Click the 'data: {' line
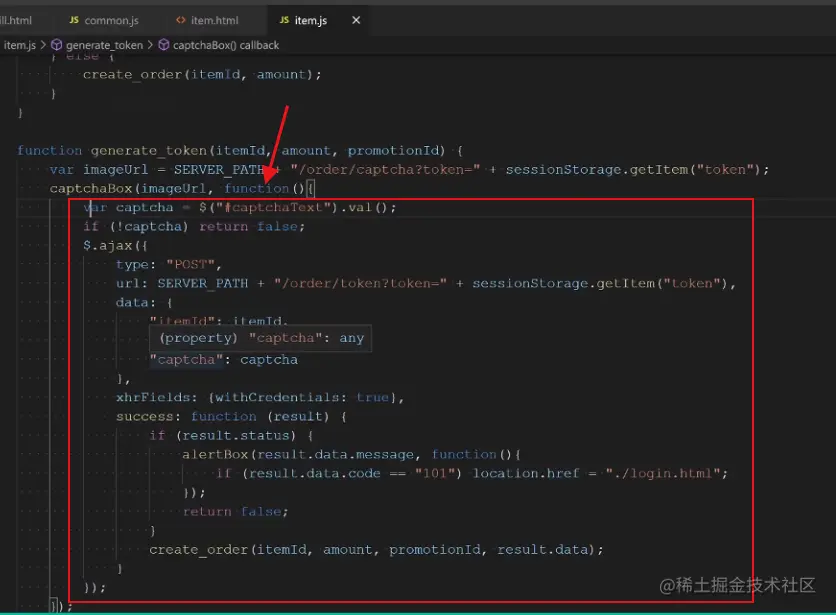This screenshot has height=615, width=836. click(144, 302)
